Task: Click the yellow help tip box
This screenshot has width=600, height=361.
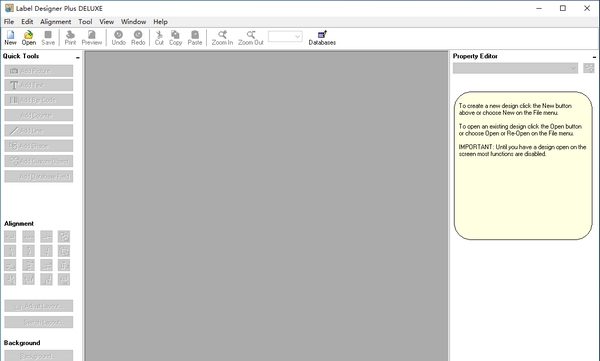Action: 523,166
